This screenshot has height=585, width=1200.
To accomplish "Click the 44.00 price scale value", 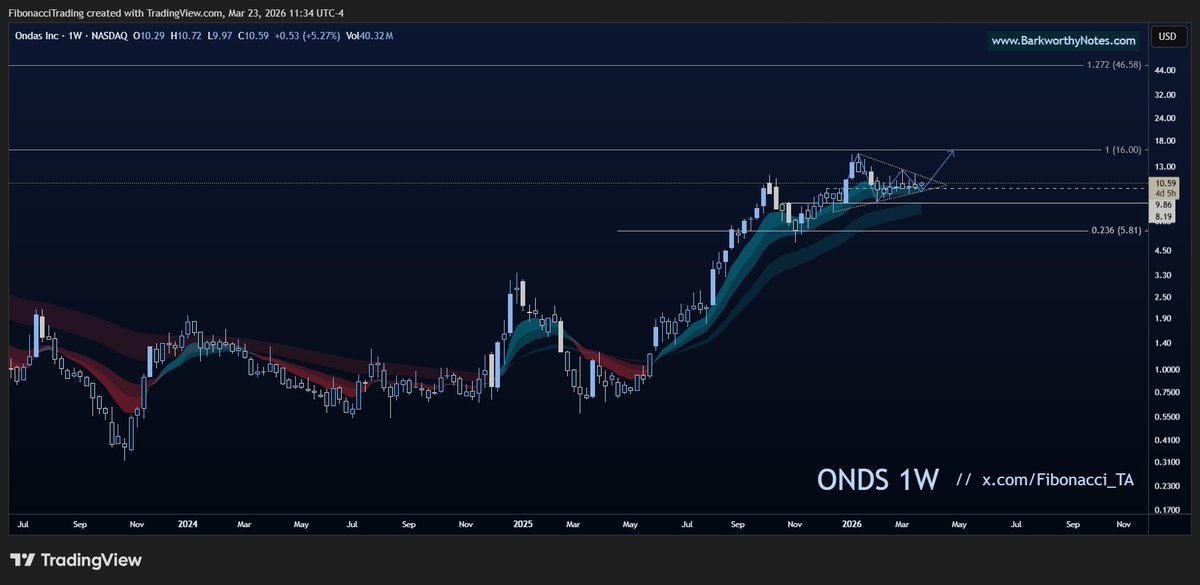I will point(1165,70).
